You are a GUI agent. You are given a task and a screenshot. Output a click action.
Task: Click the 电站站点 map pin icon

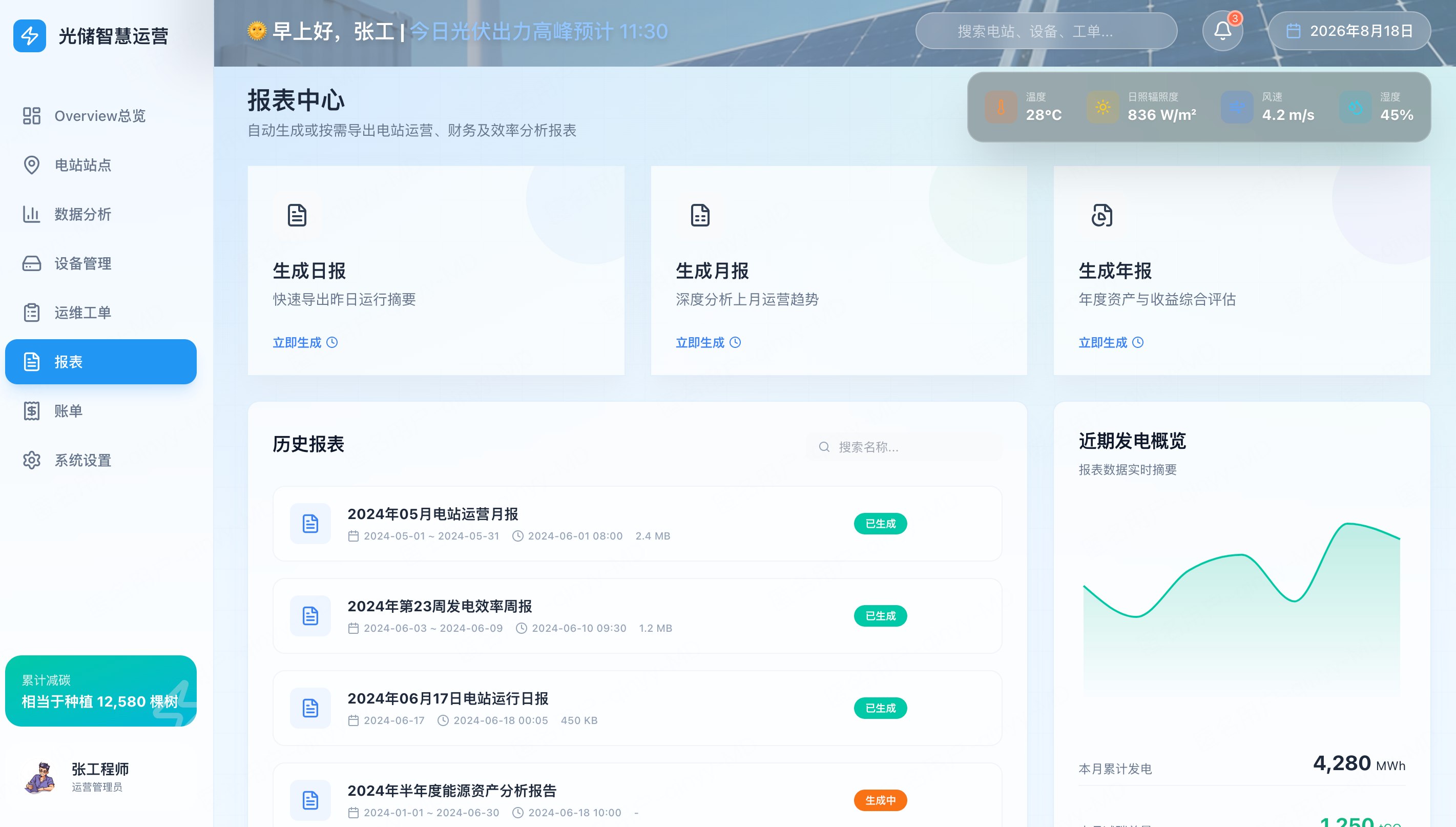[32, 166]
